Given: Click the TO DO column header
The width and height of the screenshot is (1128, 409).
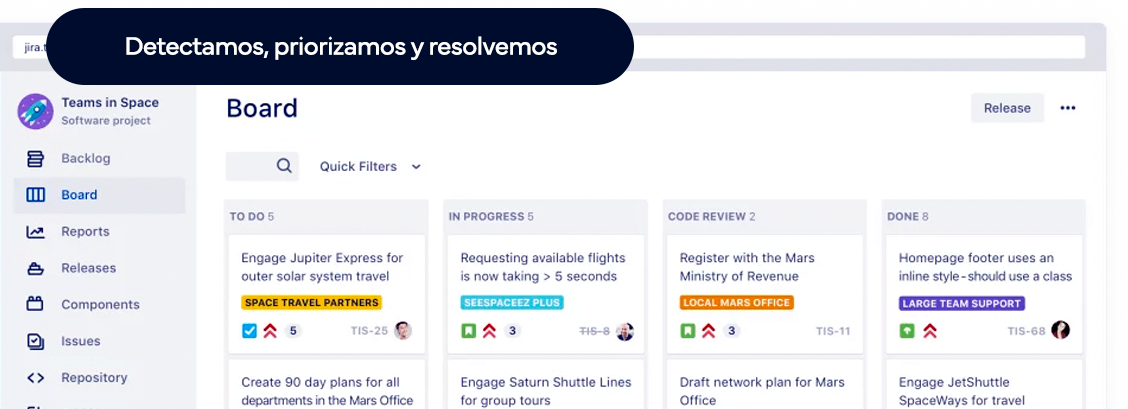Looking at the screenshot, I should 252,216.
